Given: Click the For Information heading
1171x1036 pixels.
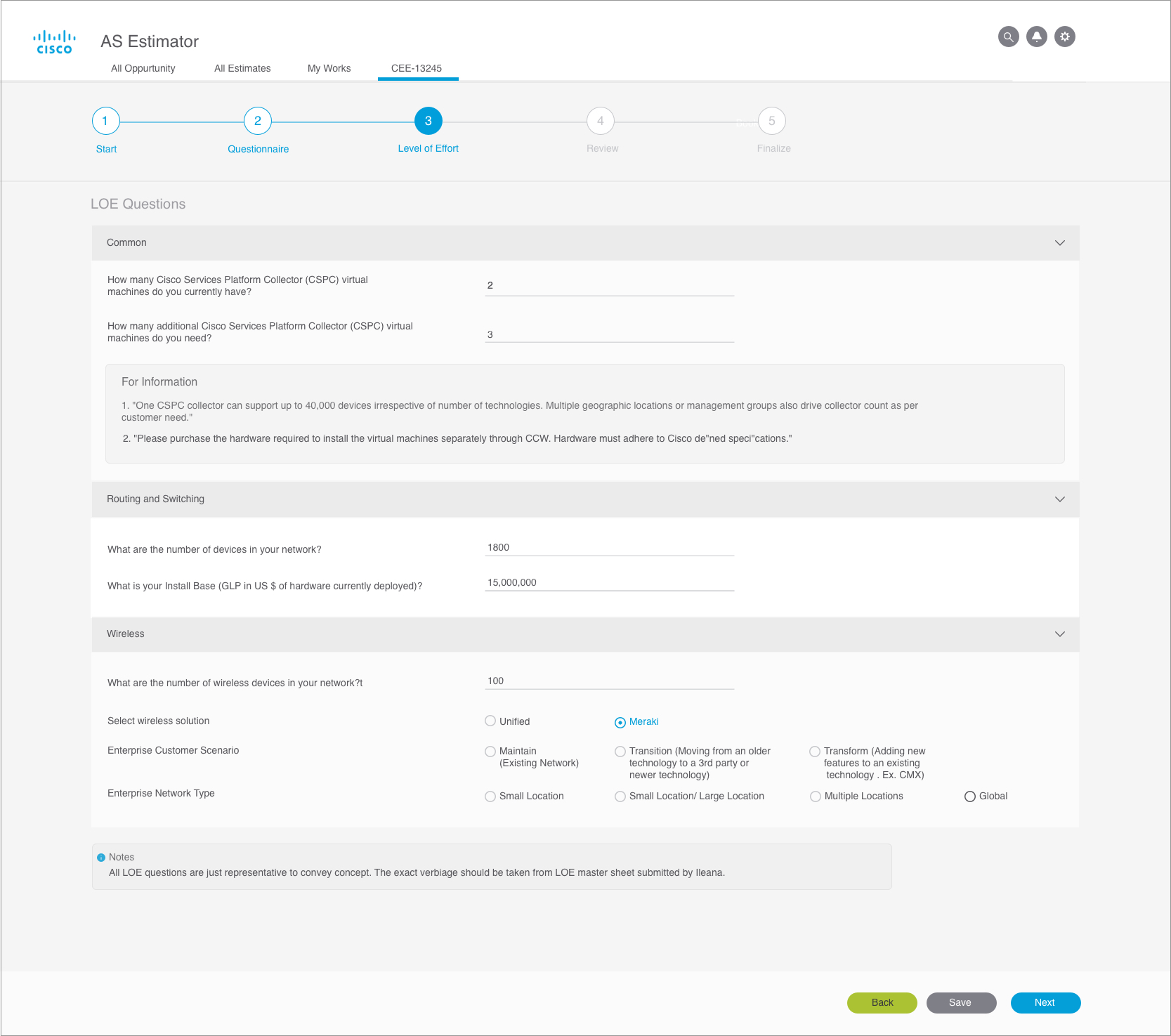Looking at the screenshot, I should coord(159,382).
